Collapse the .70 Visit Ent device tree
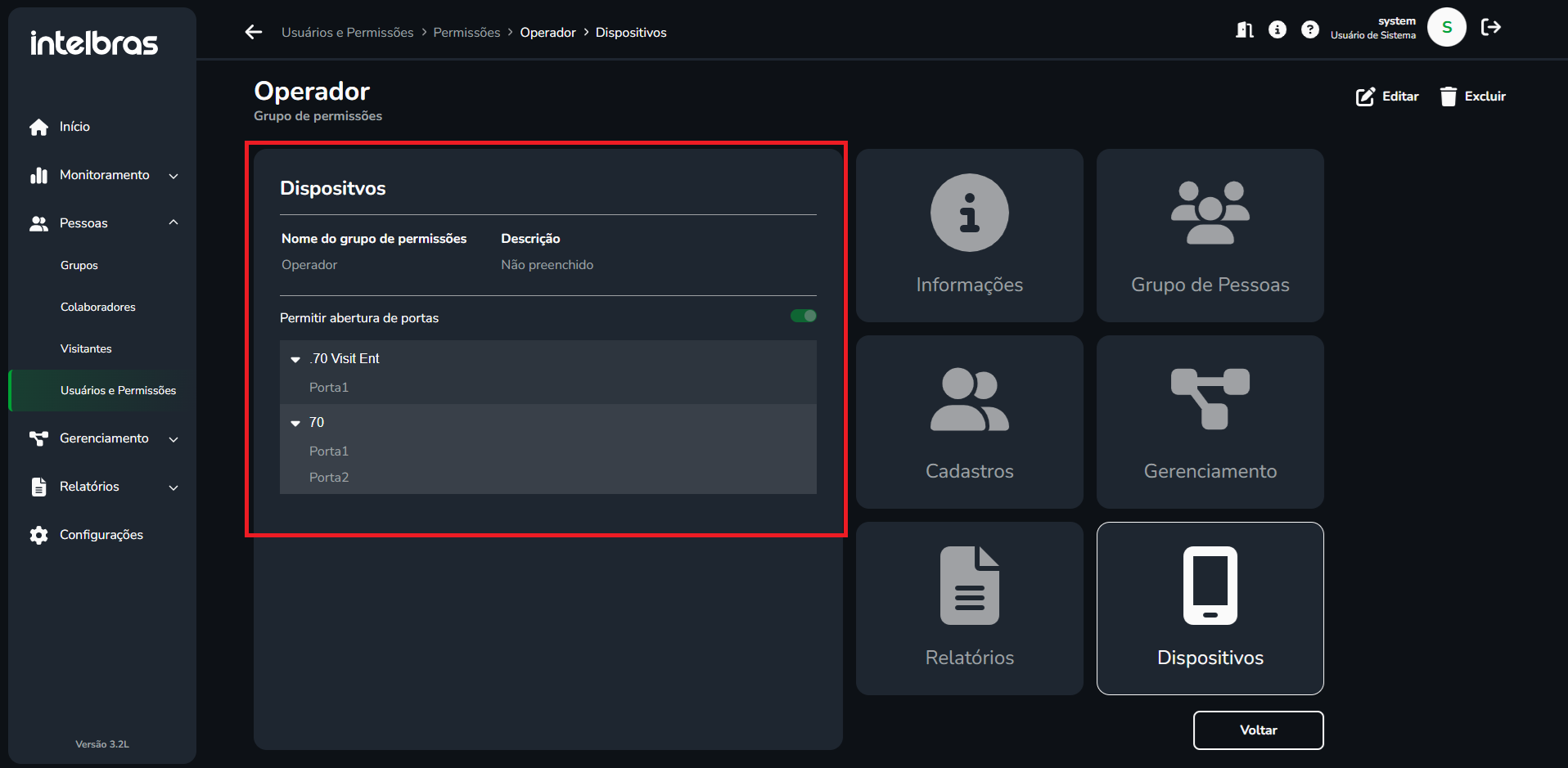Image resolution: width=1568 pixels, height=768 pixels. click(x=295, y=359)
